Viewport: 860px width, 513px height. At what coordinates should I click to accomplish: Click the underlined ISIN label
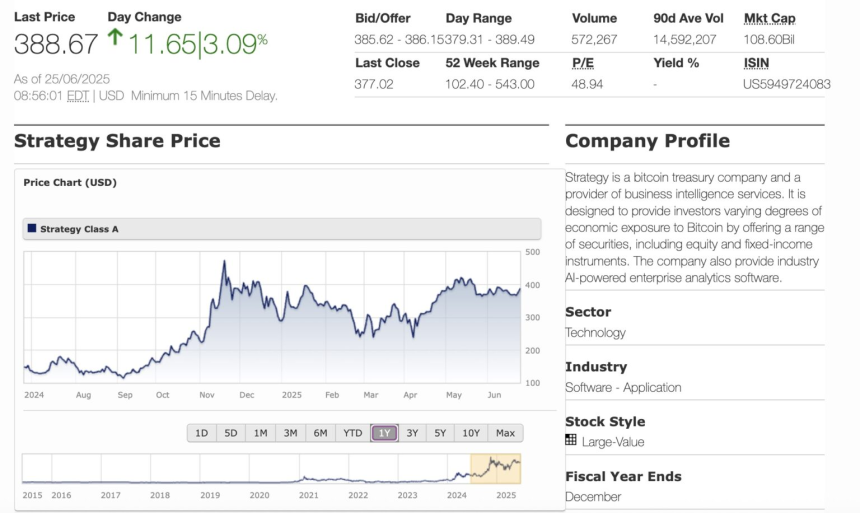(x=756, y=63)
